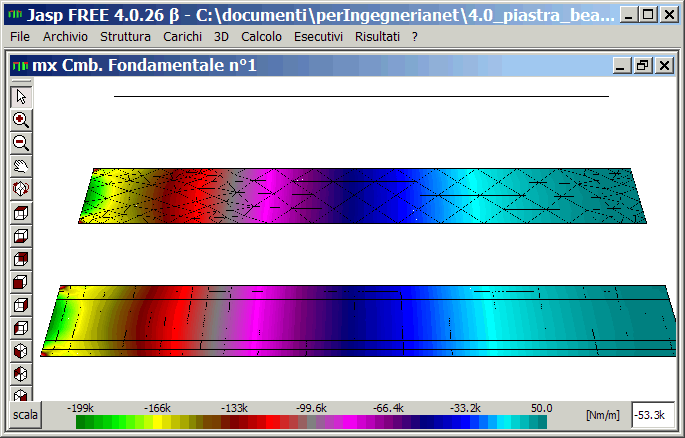The height and width of the screenshot is (438, 685).
Task: Close the mx Cmb. Fondamentale window
Action: point(664,66)
